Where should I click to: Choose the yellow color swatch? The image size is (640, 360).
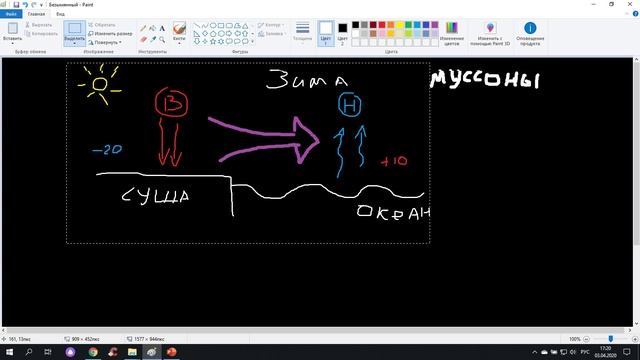click(400, 25)
